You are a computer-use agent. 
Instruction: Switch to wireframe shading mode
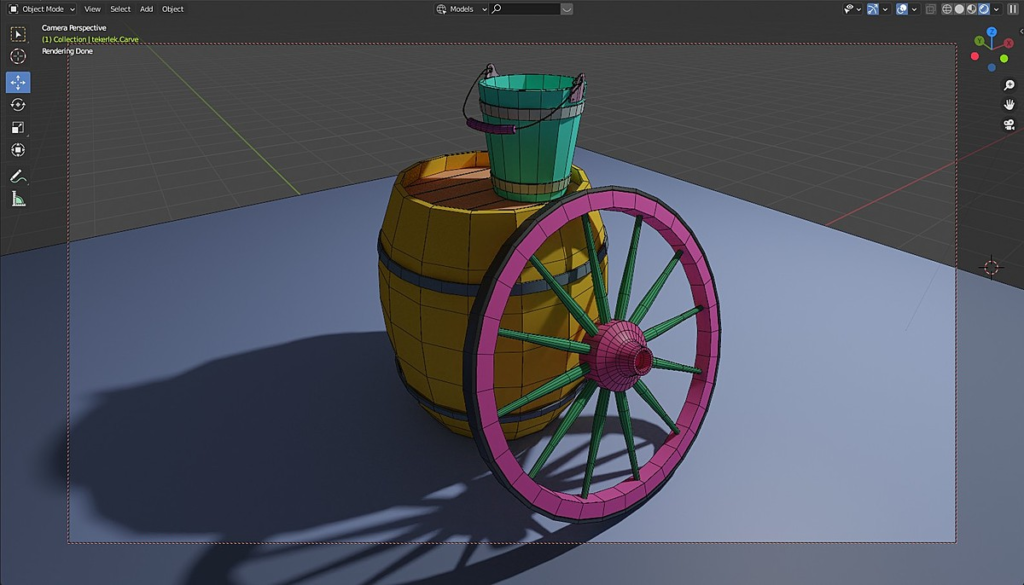pyautogui.click(x=947, y=9)
